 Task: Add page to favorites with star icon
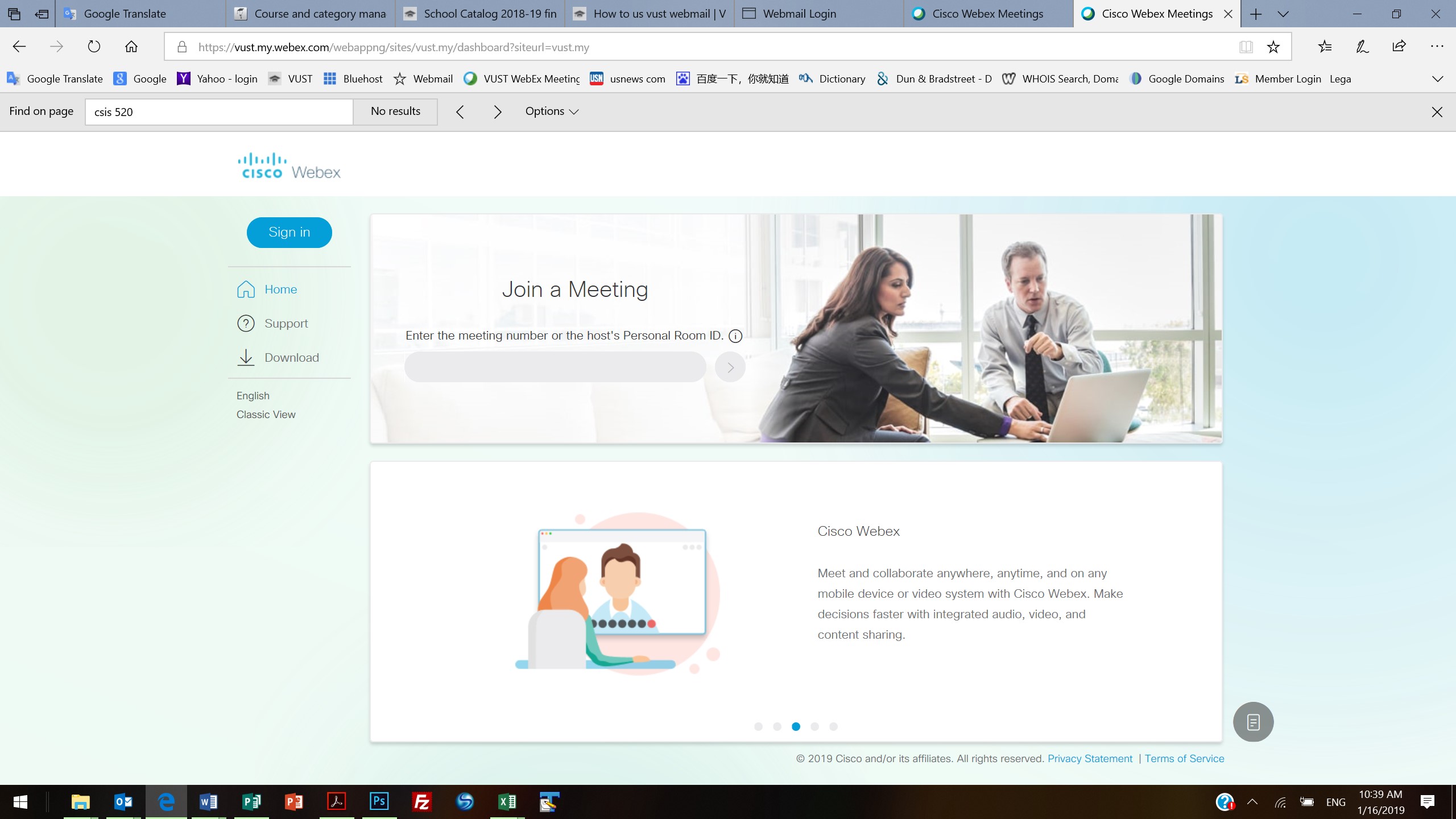click(1273, 47)
